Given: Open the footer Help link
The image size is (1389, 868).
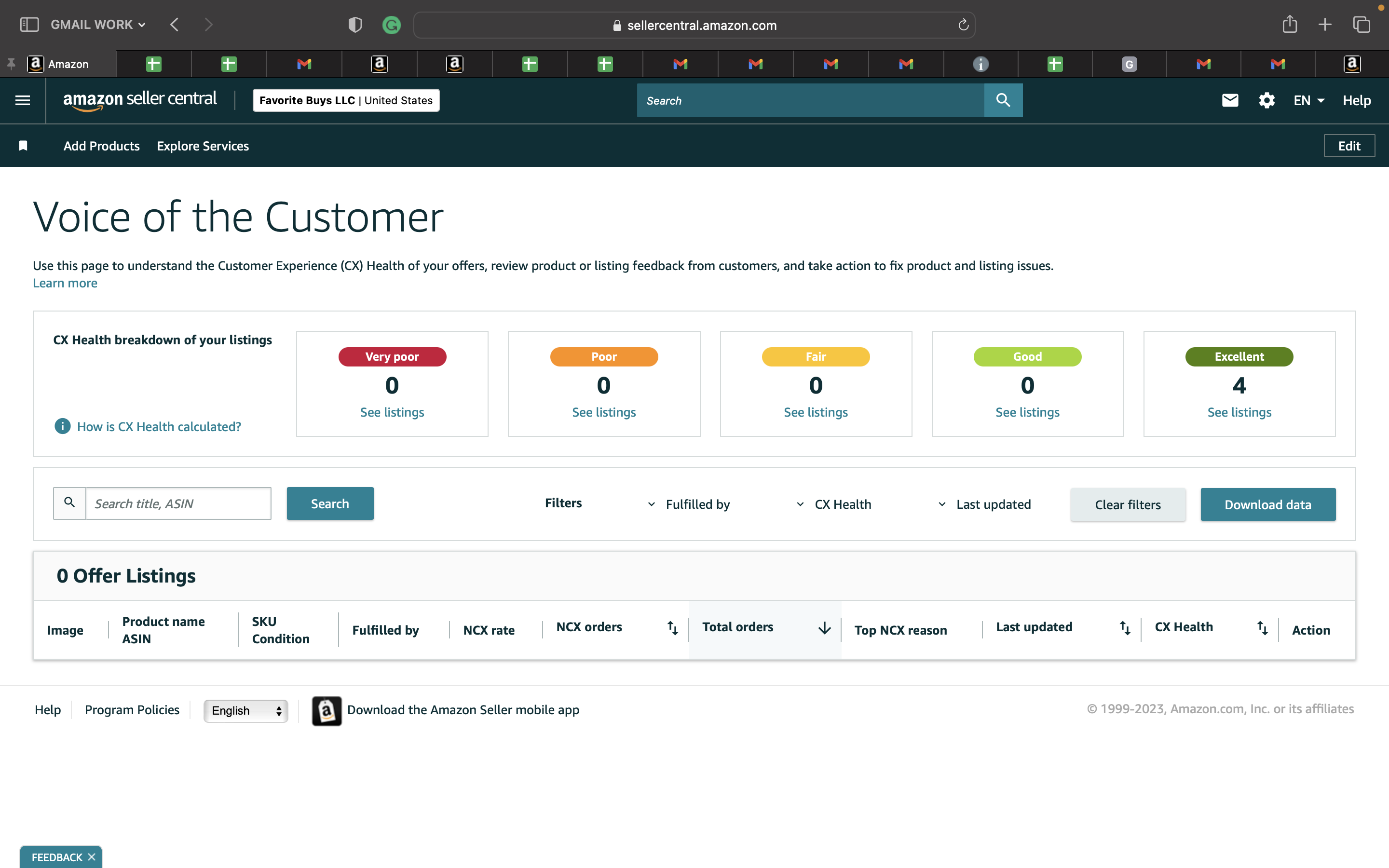Looking at the screenshot, I should [x=48, y=709].
